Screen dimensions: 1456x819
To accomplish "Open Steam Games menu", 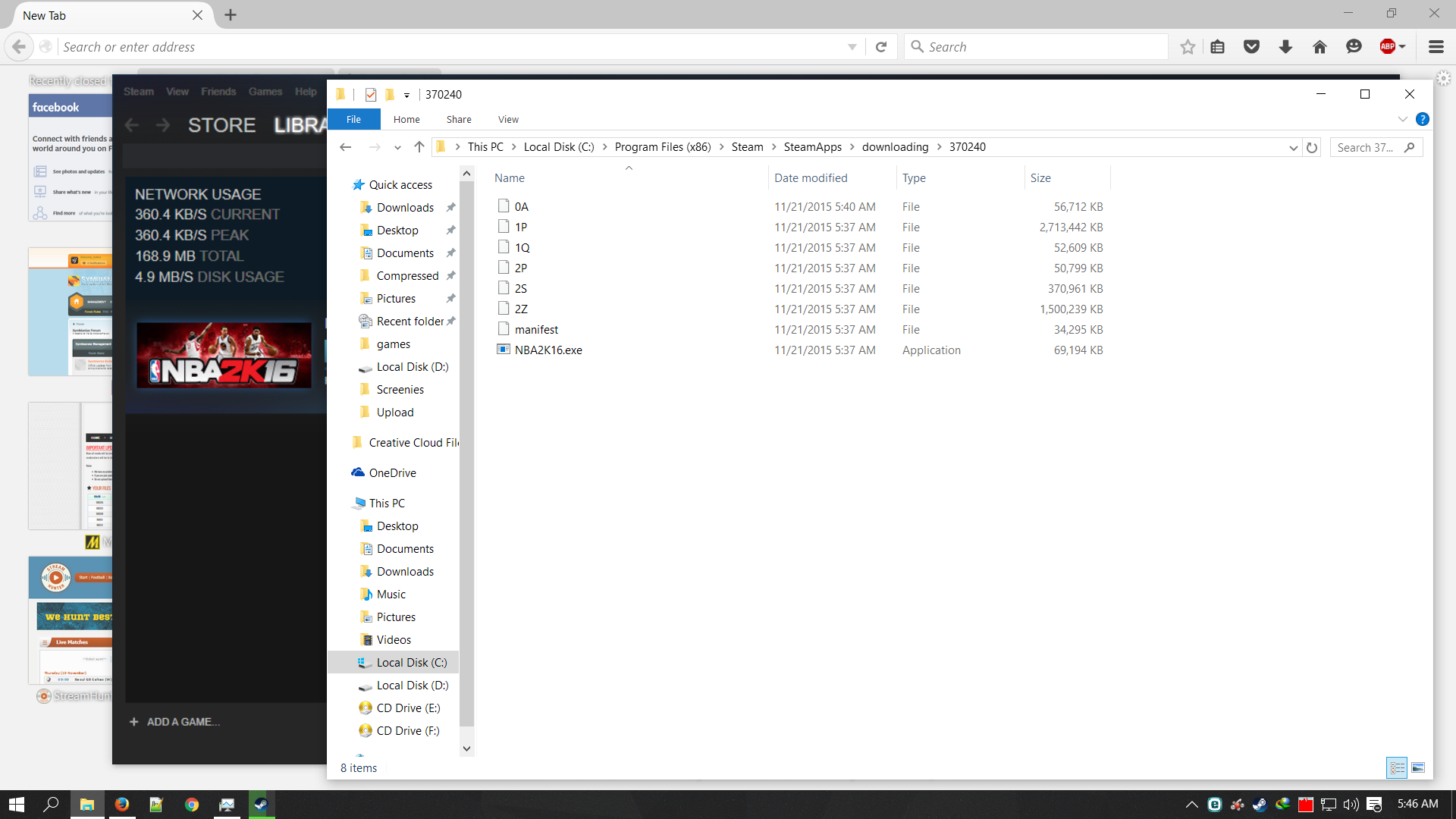I will (x=265, y=92).
